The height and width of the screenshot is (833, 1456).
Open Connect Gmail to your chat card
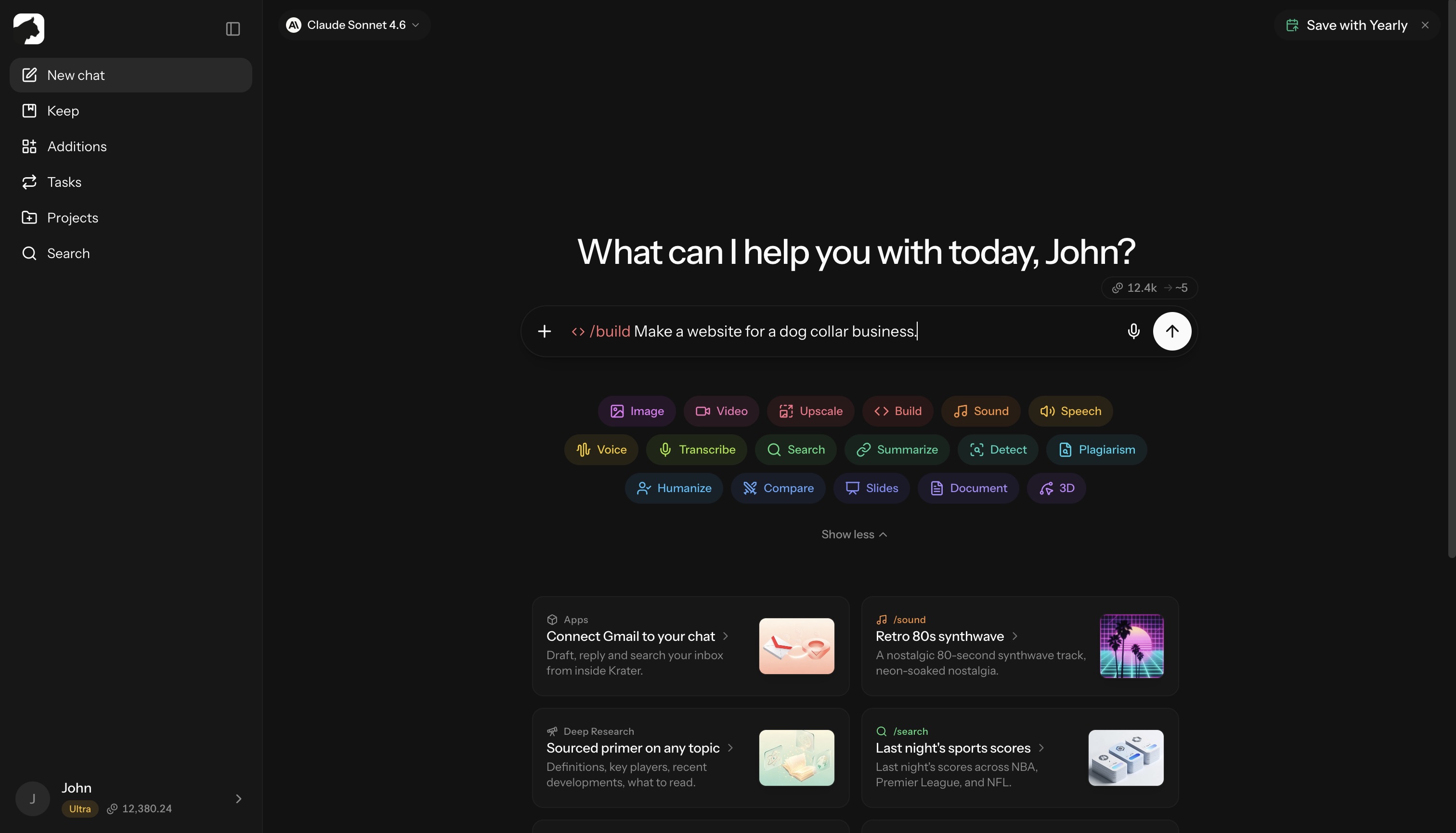coord(690,646)
